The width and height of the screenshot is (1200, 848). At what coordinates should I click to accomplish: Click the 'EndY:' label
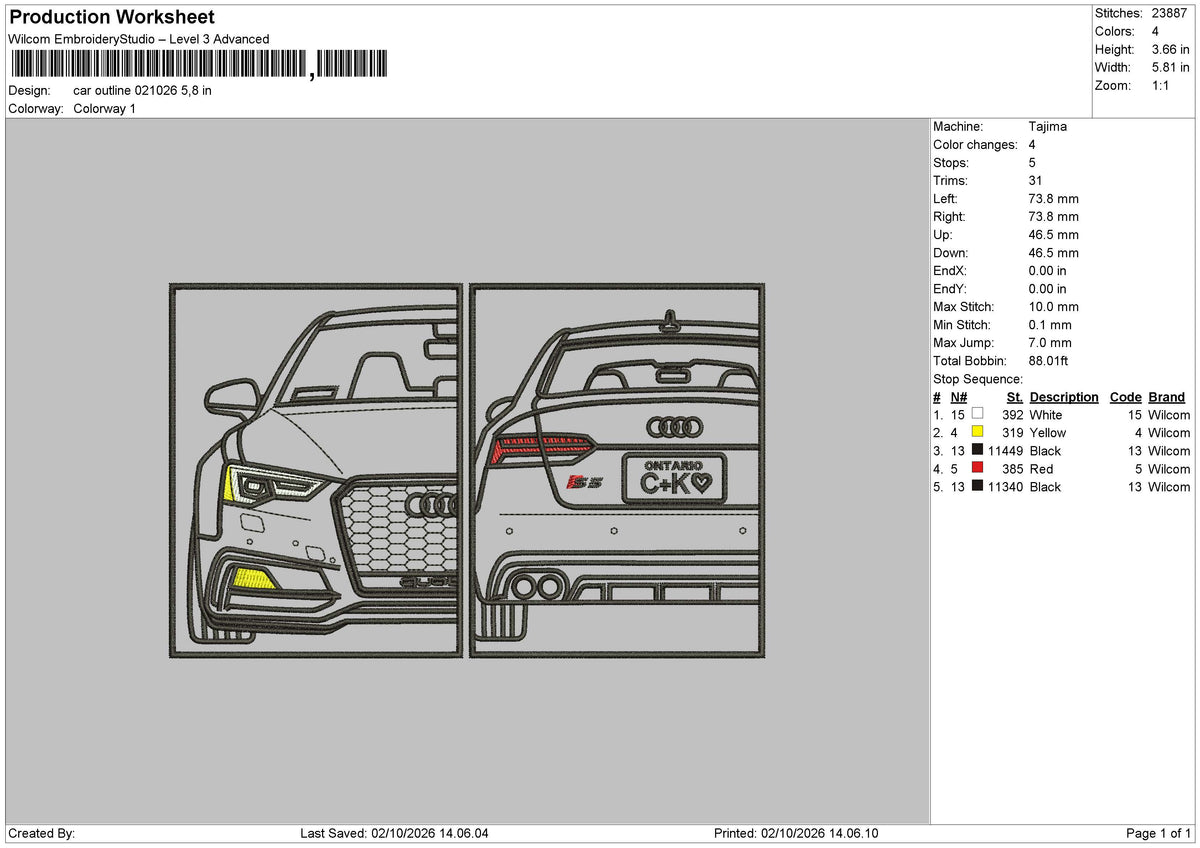950,288
